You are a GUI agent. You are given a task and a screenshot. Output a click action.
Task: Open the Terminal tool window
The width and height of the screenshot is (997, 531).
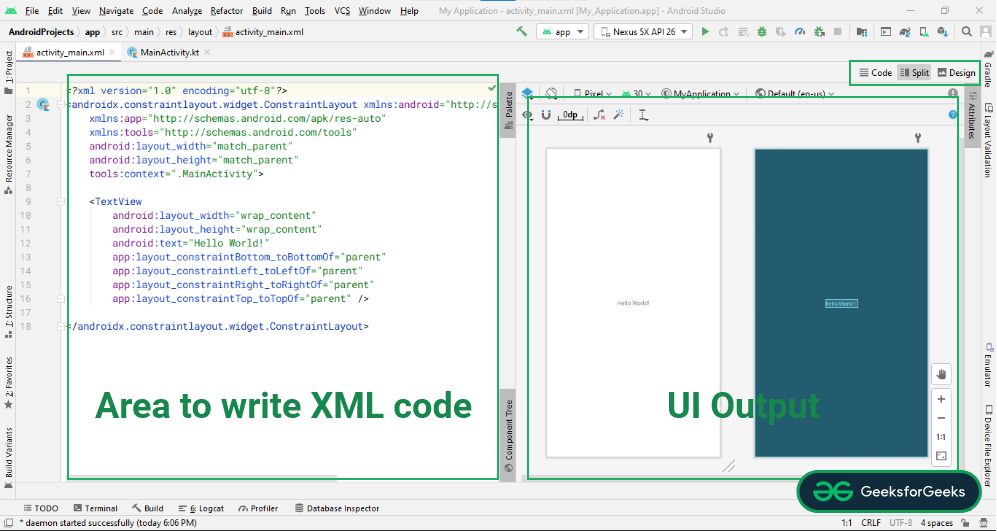pyautogui.click(x=95, y=508)
